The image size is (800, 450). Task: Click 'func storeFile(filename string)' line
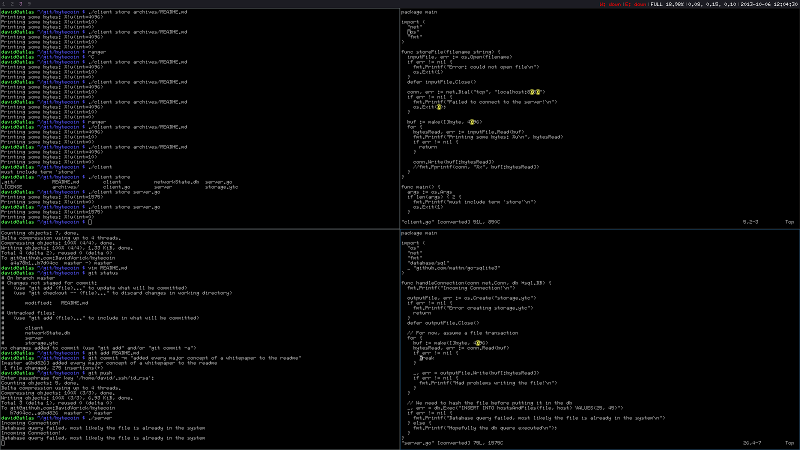tap(451, 52)
